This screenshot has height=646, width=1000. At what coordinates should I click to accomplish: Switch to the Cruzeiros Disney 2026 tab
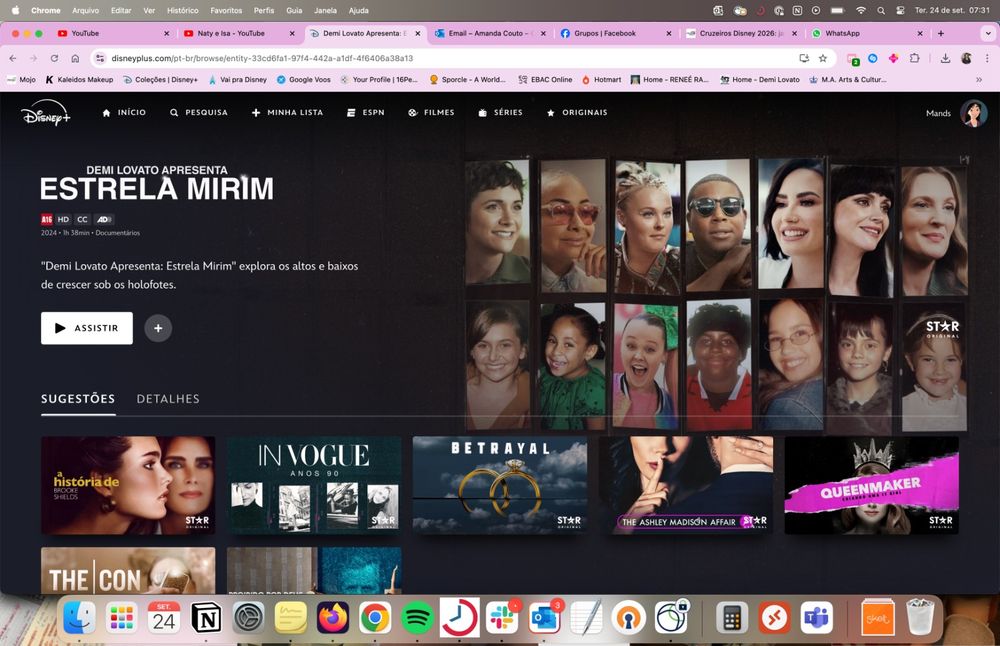tap(741, 33)
